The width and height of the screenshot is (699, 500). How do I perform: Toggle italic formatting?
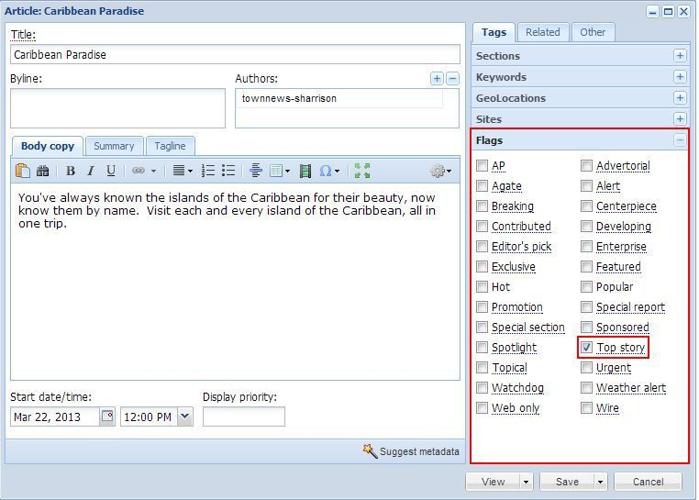pos(90,171)
